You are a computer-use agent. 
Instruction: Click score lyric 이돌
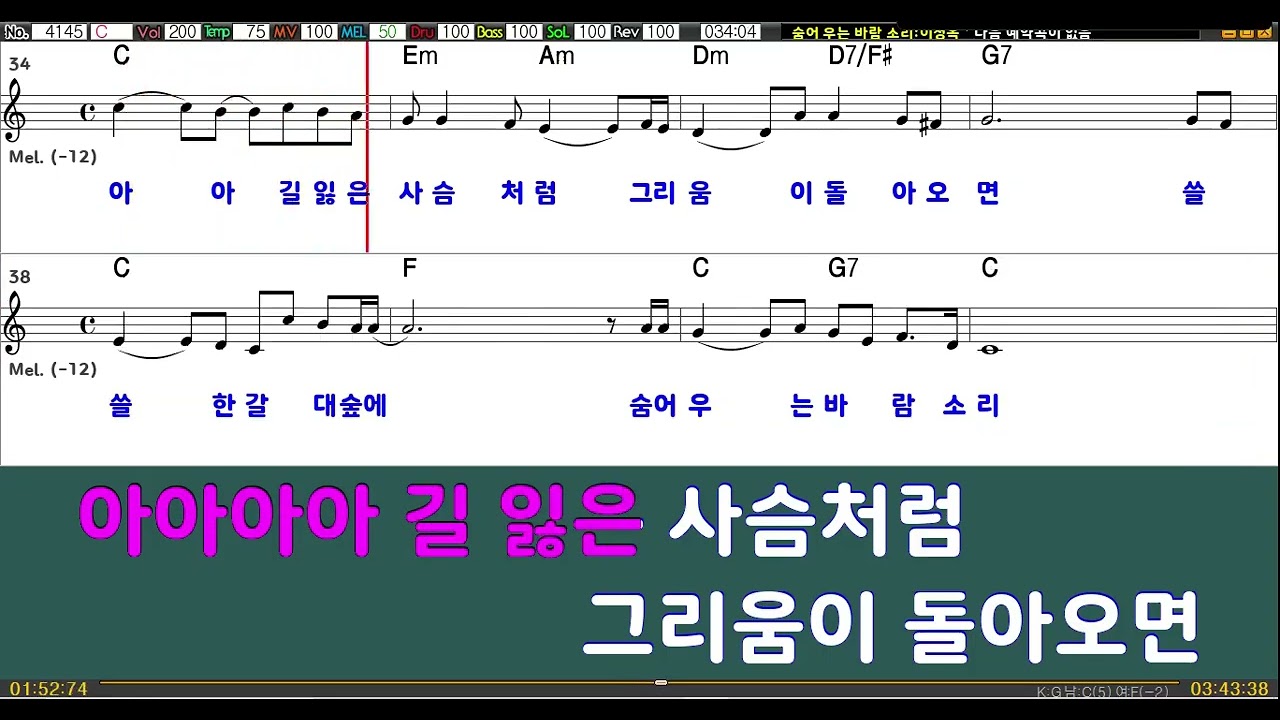tap(818, 193)
